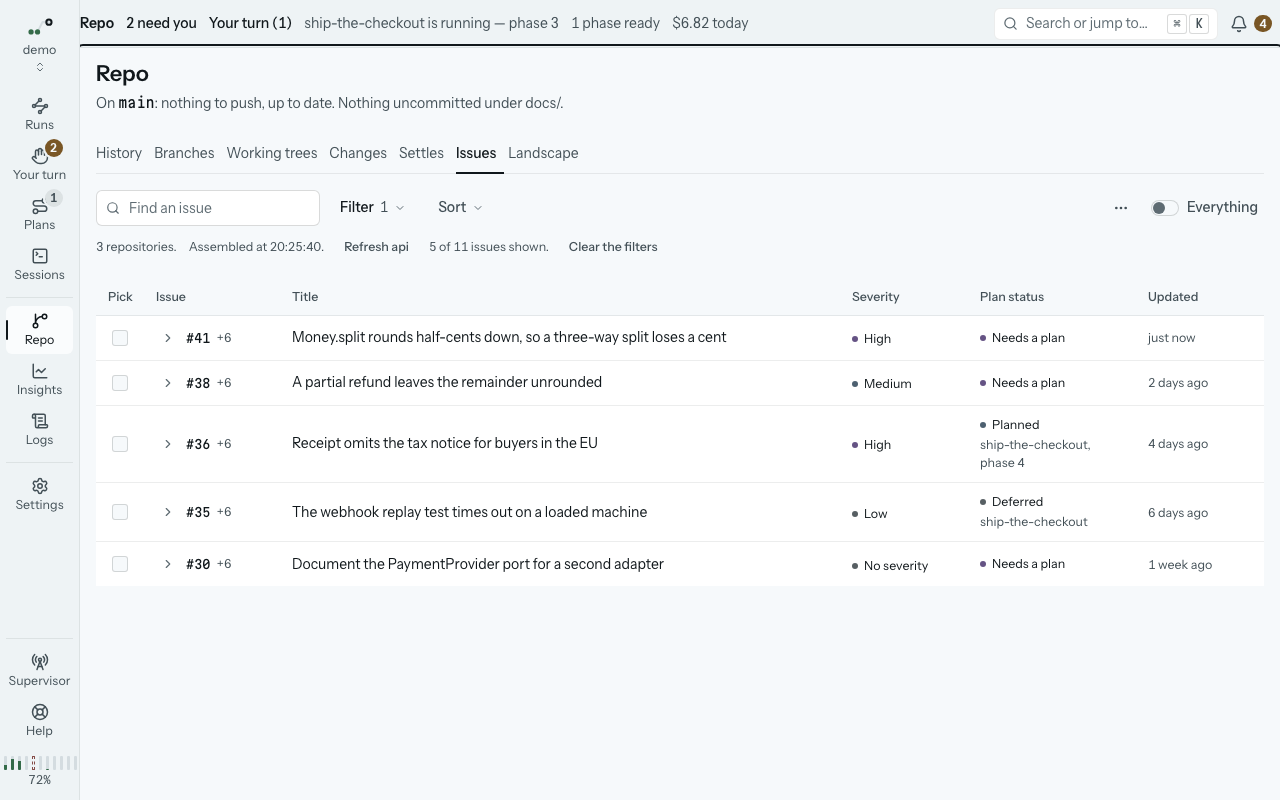This screenshot has height=800, width=1280.
Task: Click the Search or jump to box
Action: click(x=1105, y=23)
